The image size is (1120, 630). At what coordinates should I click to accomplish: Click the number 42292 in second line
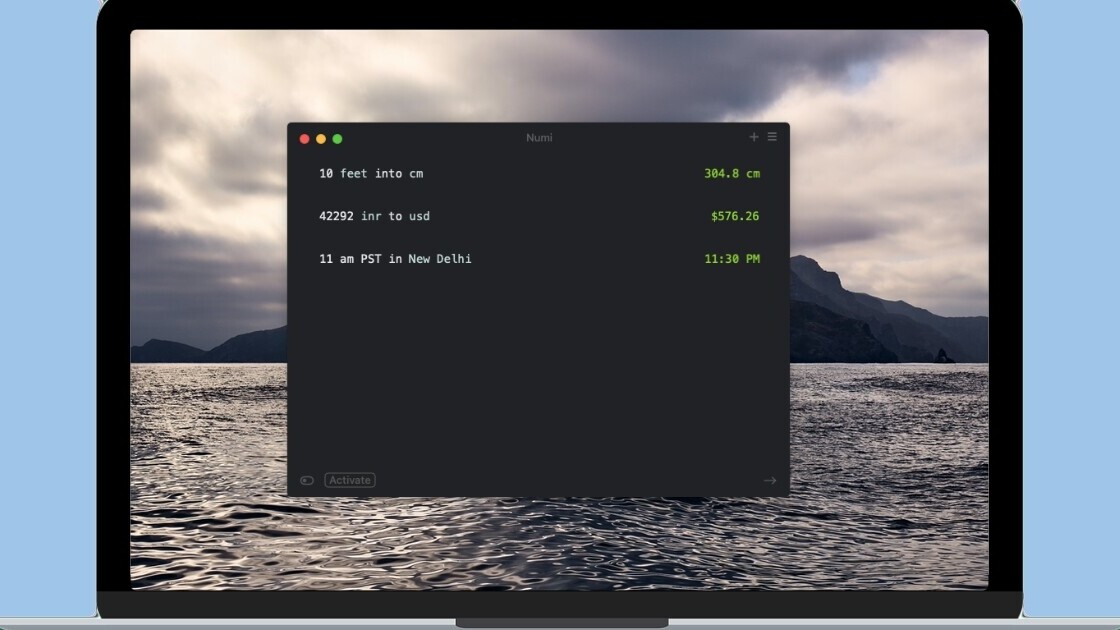click(336, 216)
